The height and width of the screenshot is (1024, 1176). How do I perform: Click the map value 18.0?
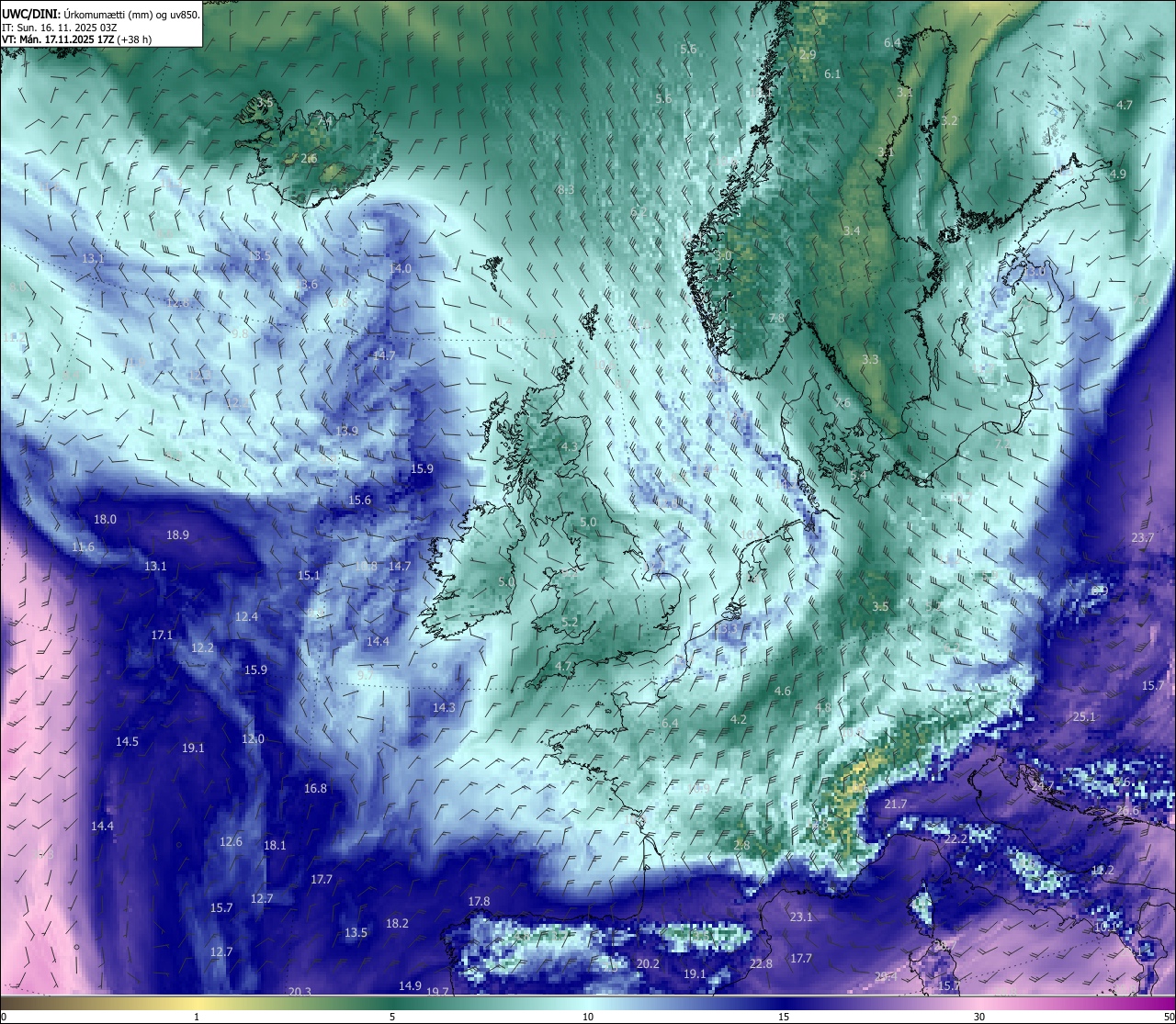[106, 519]
